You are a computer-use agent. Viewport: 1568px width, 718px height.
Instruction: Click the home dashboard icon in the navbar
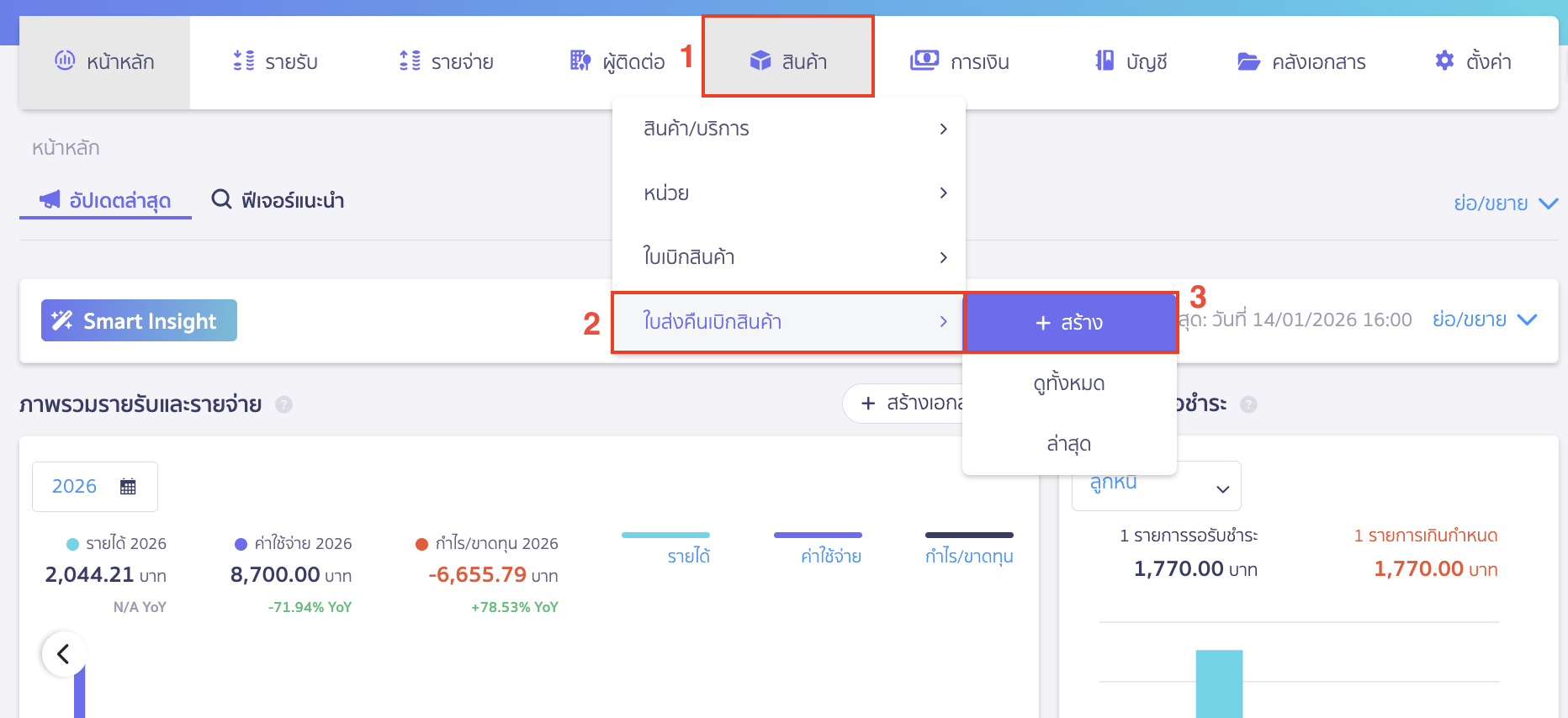[x=65, y=61]
